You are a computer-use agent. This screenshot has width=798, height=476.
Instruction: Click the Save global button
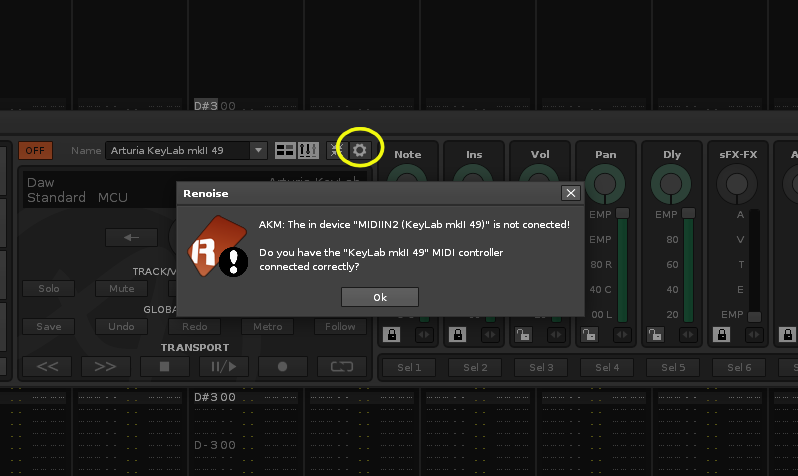coord(49,326)
